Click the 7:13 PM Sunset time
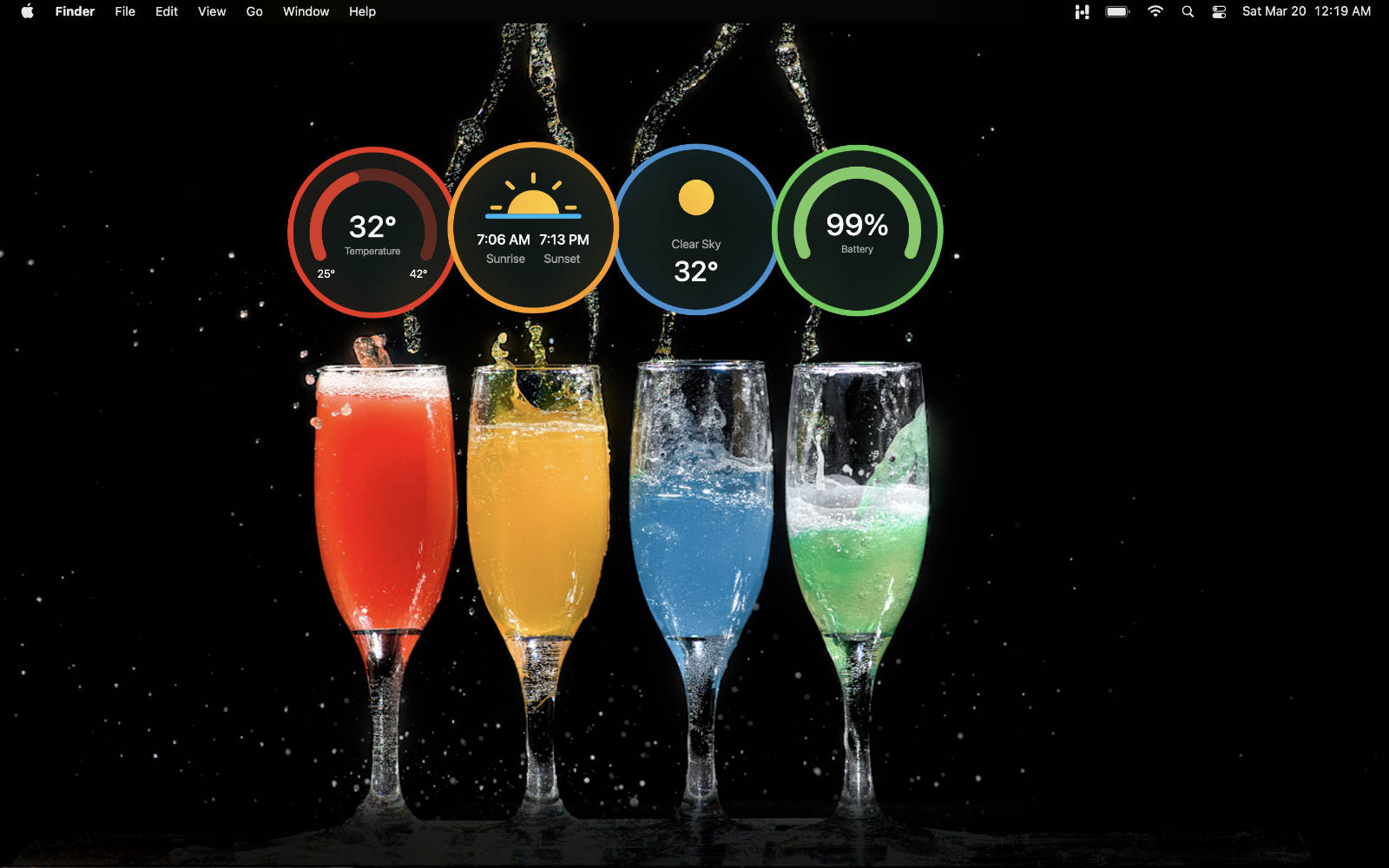1389x868 pixels. click(x=564, y=240)
